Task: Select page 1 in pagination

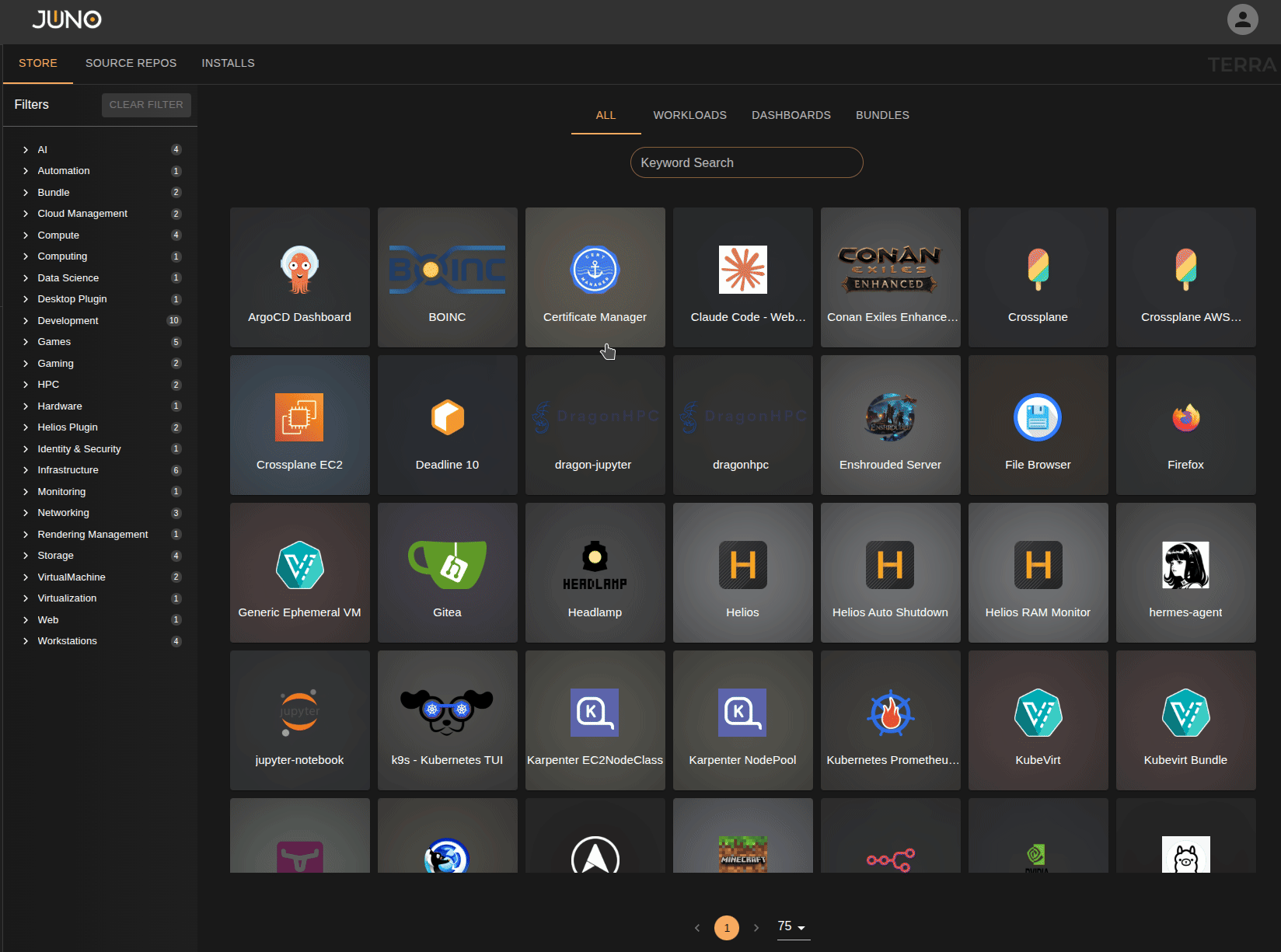Action: coord(727,928)
